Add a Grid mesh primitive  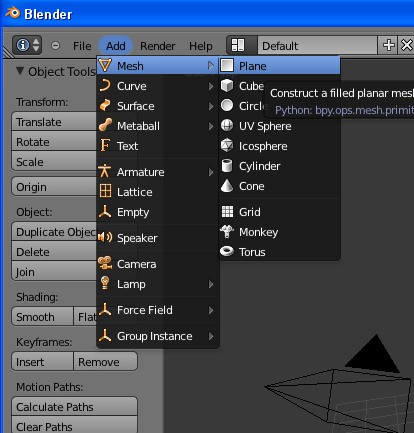pos(279,212)
